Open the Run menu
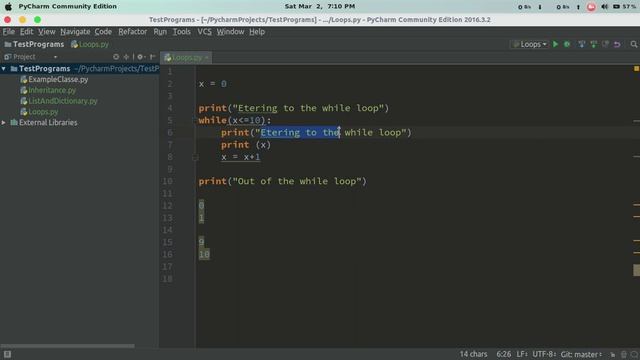 (160, 32)
